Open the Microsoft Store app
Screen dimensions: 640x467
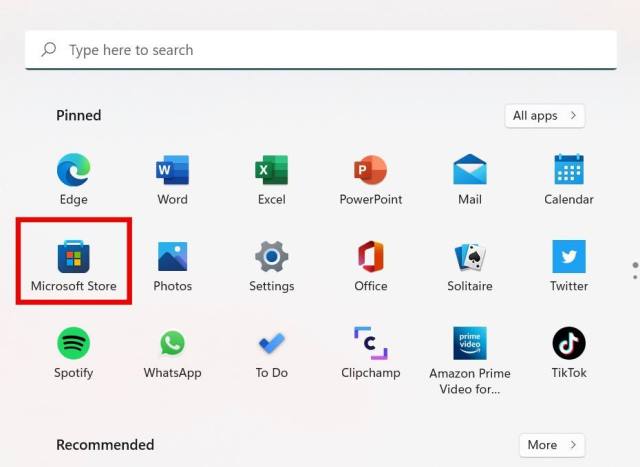[x=73, y=265]
